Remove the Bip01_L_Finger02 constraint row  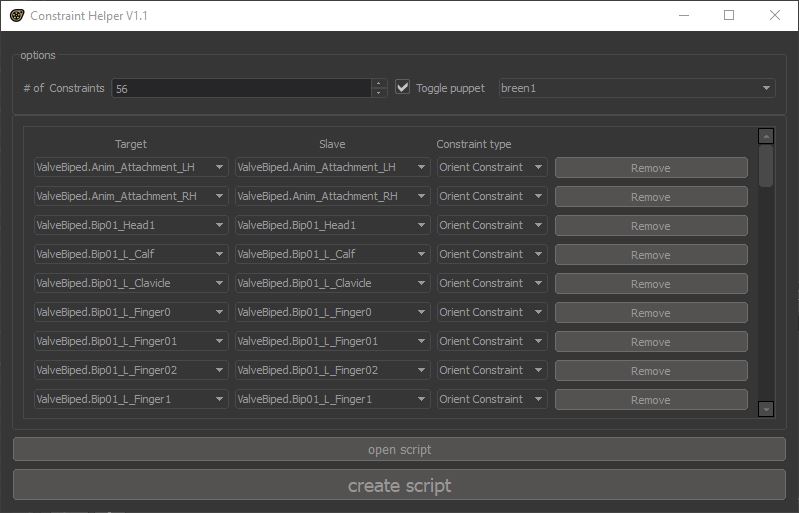click(x=651, y=371)
